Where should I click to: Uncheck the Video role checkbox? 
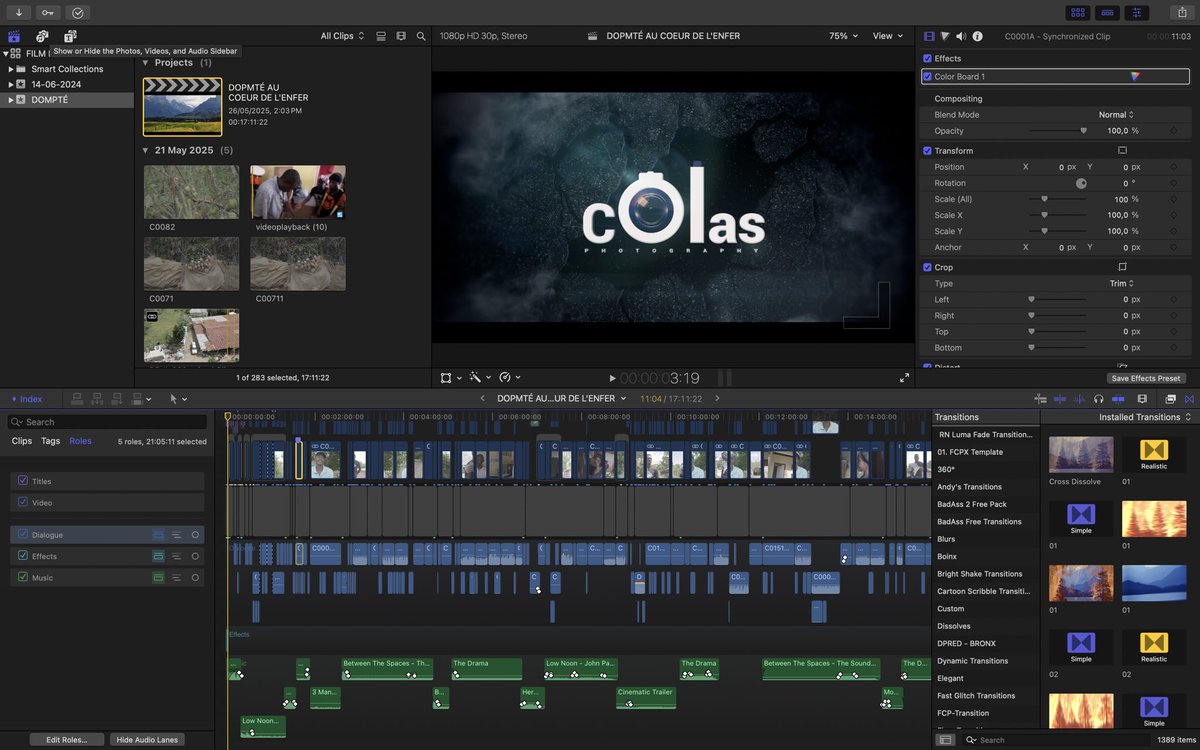click(x=23, y=502)
